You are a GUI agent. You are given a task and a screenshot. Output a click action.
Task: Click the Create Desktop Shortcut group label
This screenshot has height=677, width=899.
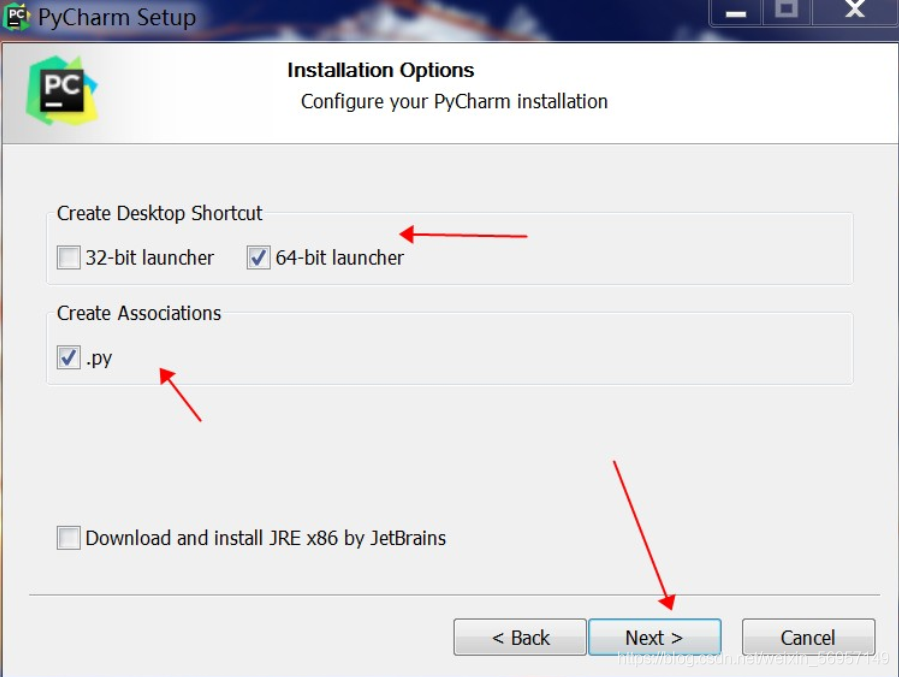(x=159, y=213)
